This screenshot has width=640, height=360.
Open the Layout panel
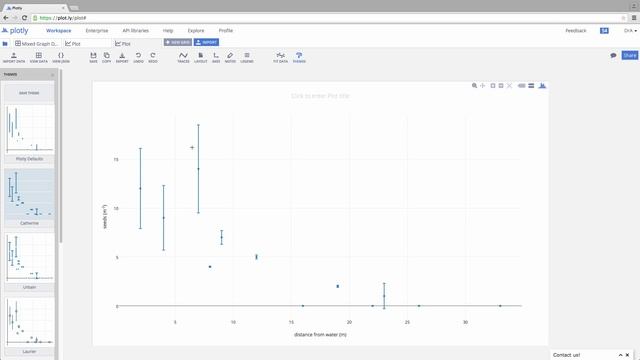(x=201, y=57)
